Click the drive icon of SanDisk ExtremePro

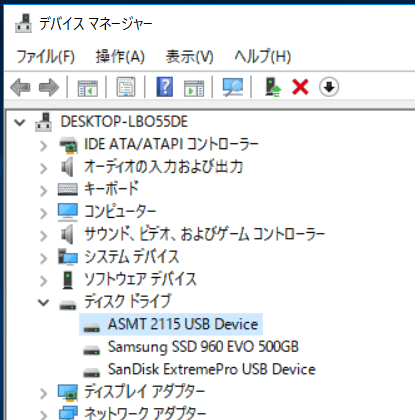[91, 372]
